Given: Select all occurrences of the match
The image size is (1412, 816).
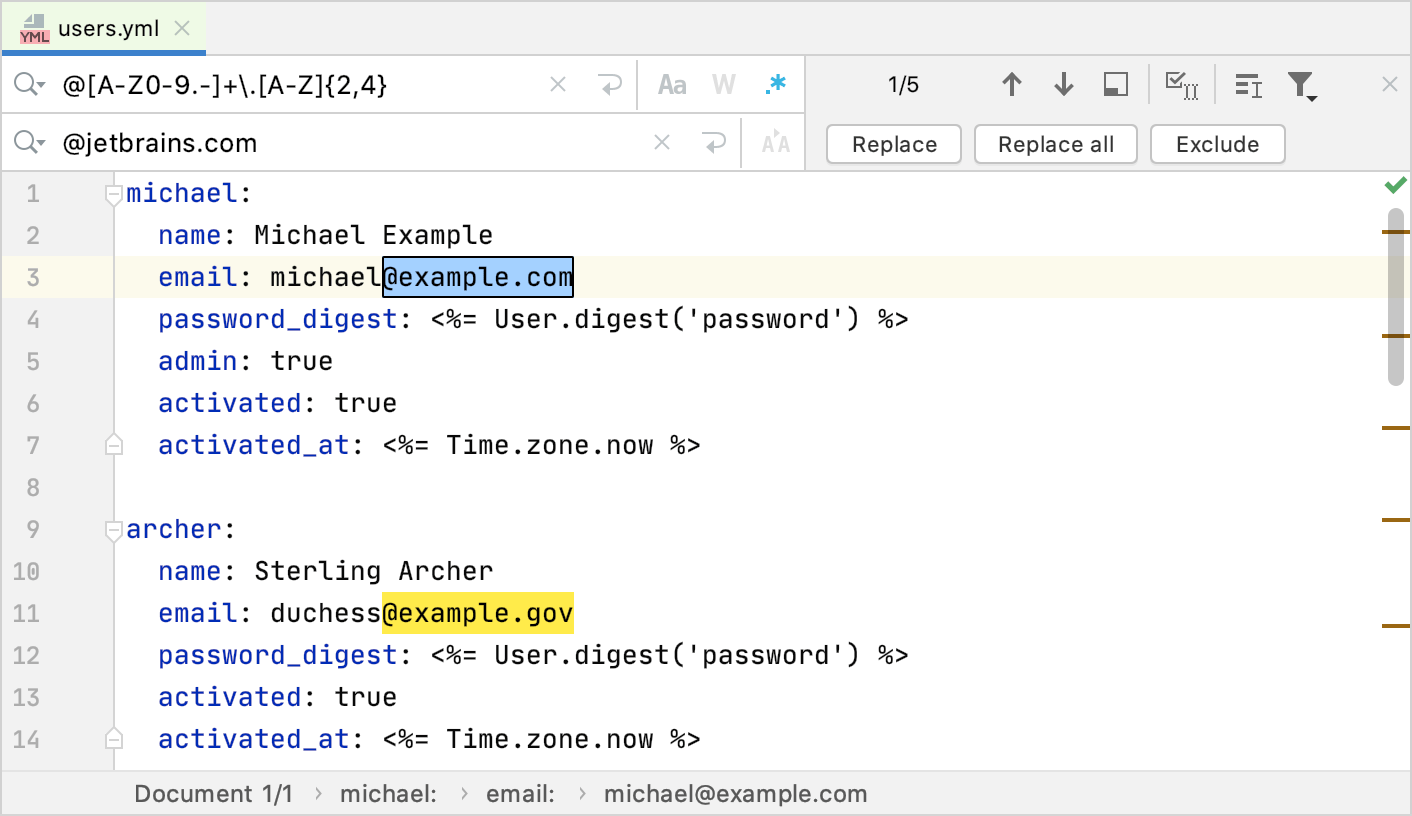Looking at the screenshot, I should click(x=1182, y=85).
